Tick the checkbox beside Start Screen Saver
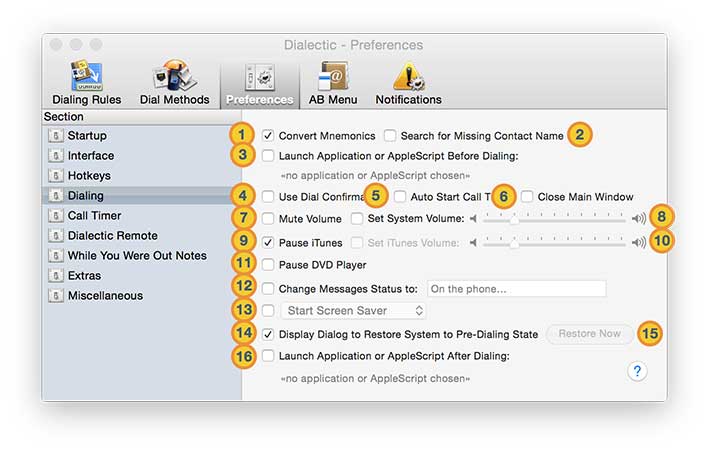 tap(268, 311)
